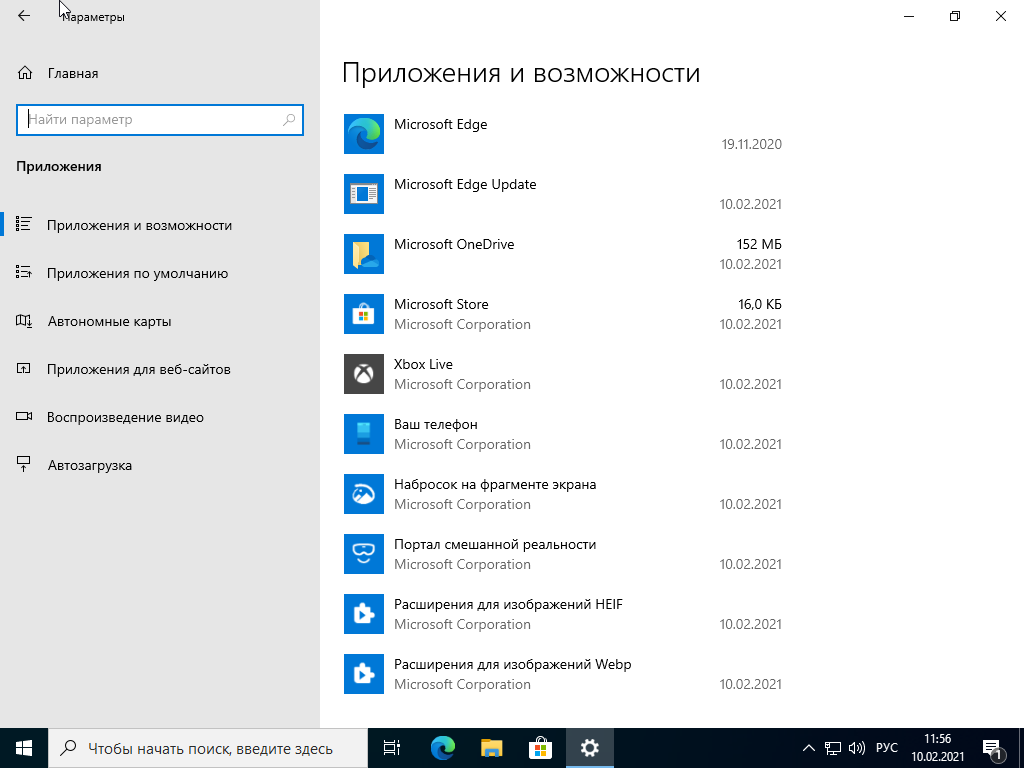Image resolution: width=1024 pixels, height=768 pixels.
Task: Click the Расширения для изображений Webp icon
Action: pyautogui.click(x=364, y=675)
